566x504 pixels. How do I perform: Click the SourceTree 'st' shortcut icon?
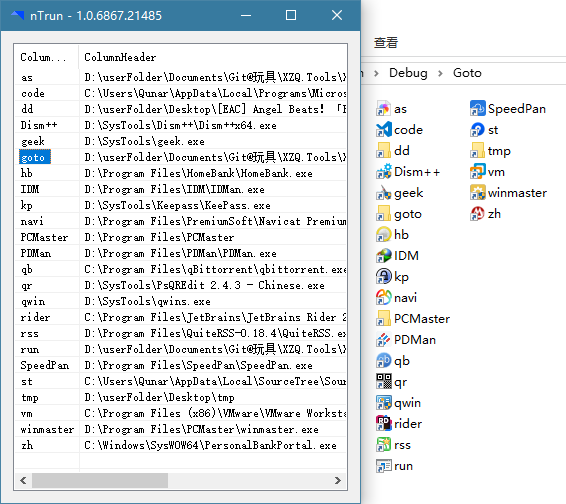coord(478,130)
